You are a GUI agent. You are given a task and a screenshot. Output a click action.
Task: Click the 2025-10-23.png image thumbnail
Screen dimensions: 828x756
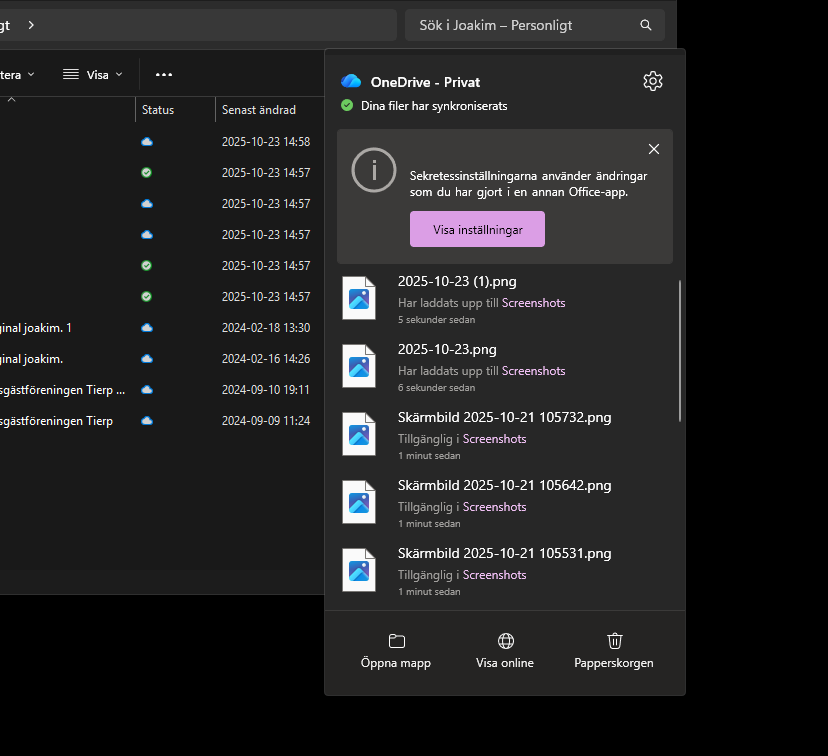[x=359, y=366]
